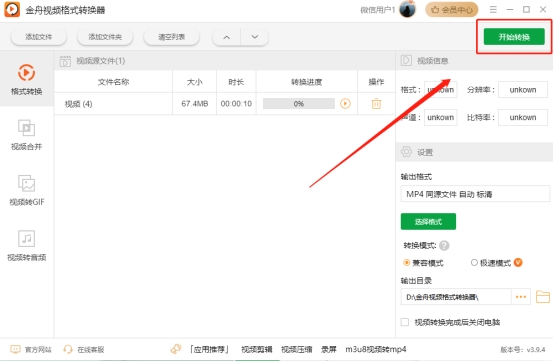Select 极速模式 fast mode radio

click(x=474, y=262)
